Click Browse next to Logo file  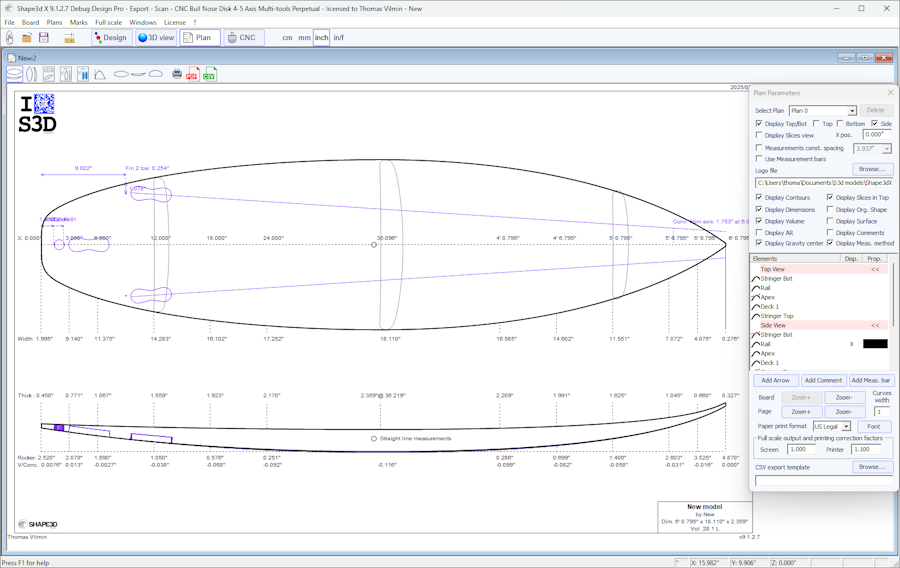(x=872, y=169)
